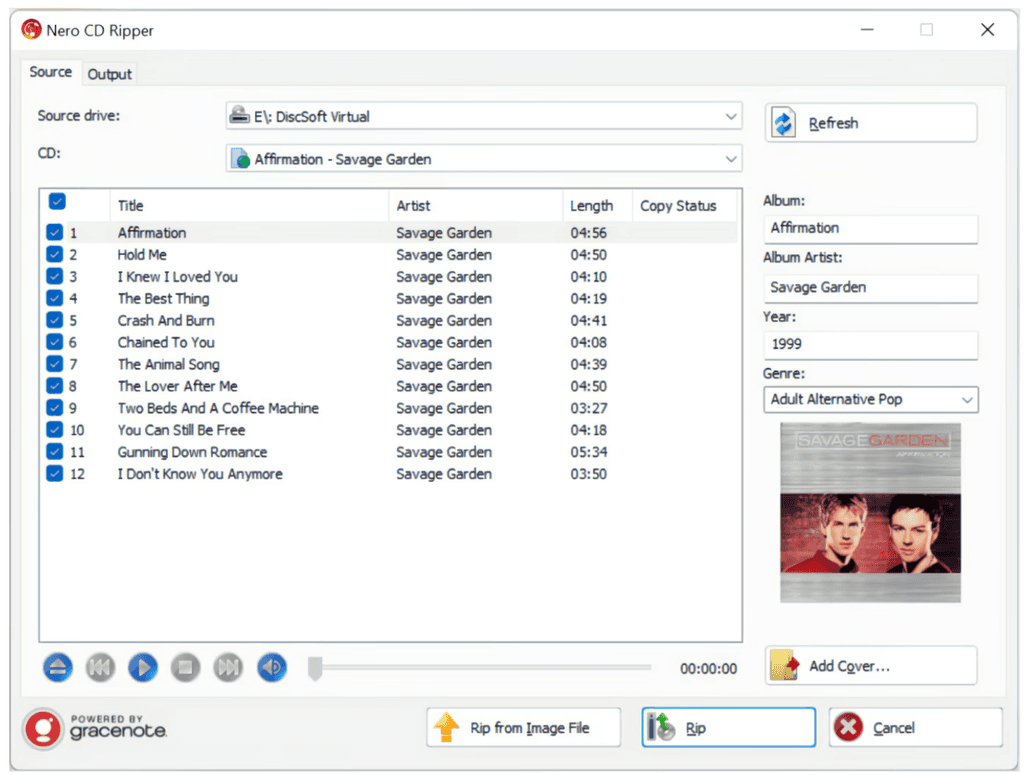Screen dimensions: 1024x775
Task: Click the Eject disc icon
Action: click(57, 667)
